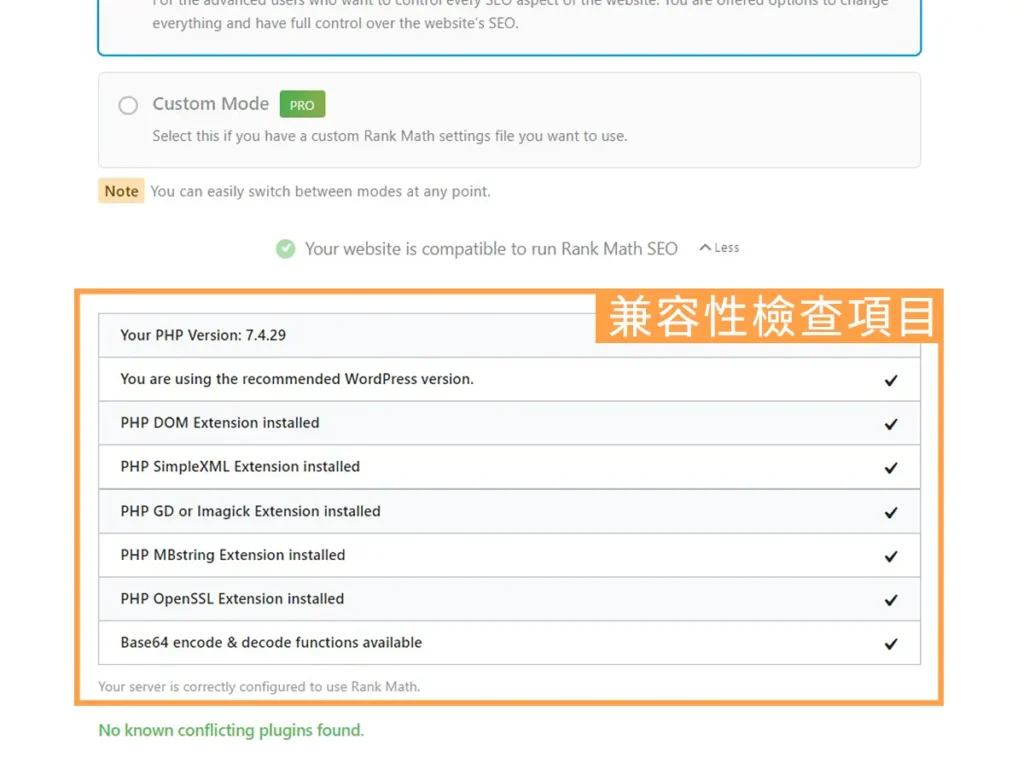Click the 'Custom Mode' heading text
This screenshot has height=769, width=1024.
pos(211,104)
